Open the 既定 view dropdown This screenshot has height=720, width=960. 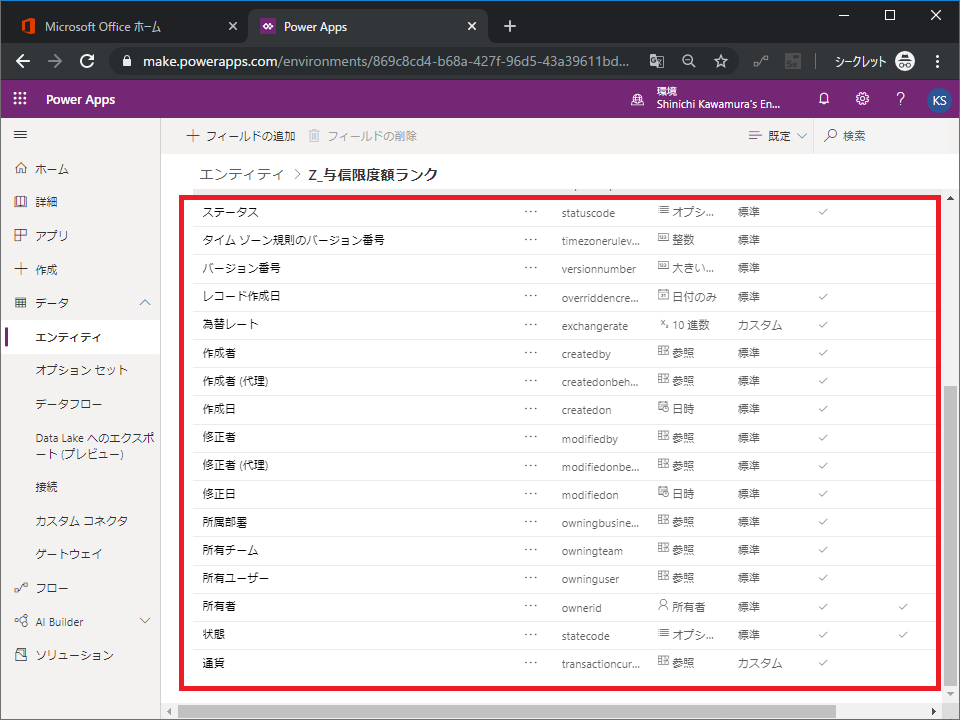778,136
